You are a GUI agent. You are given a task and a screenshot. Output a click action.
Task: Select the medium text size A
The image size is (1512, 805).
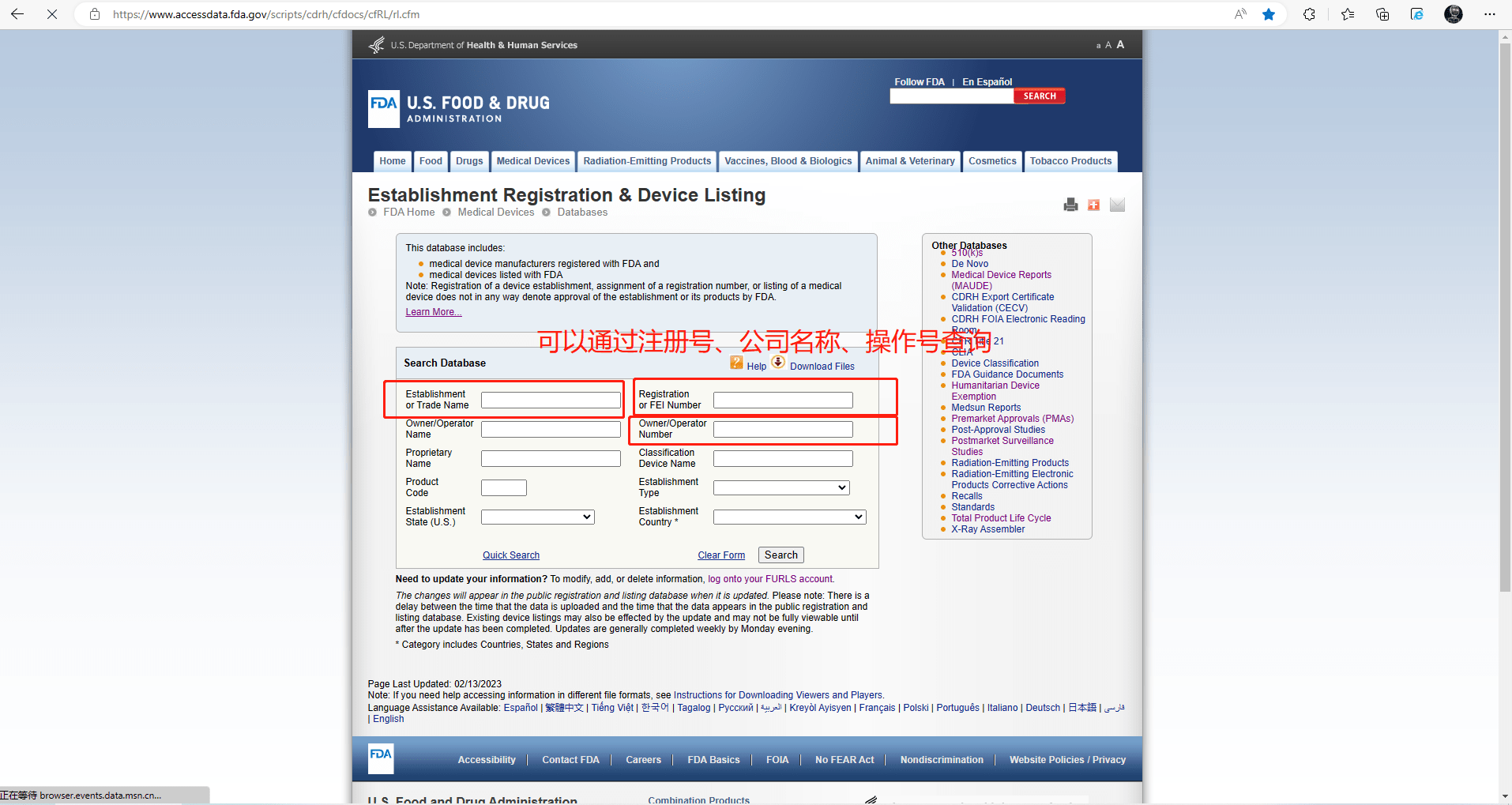[1108, 45]
